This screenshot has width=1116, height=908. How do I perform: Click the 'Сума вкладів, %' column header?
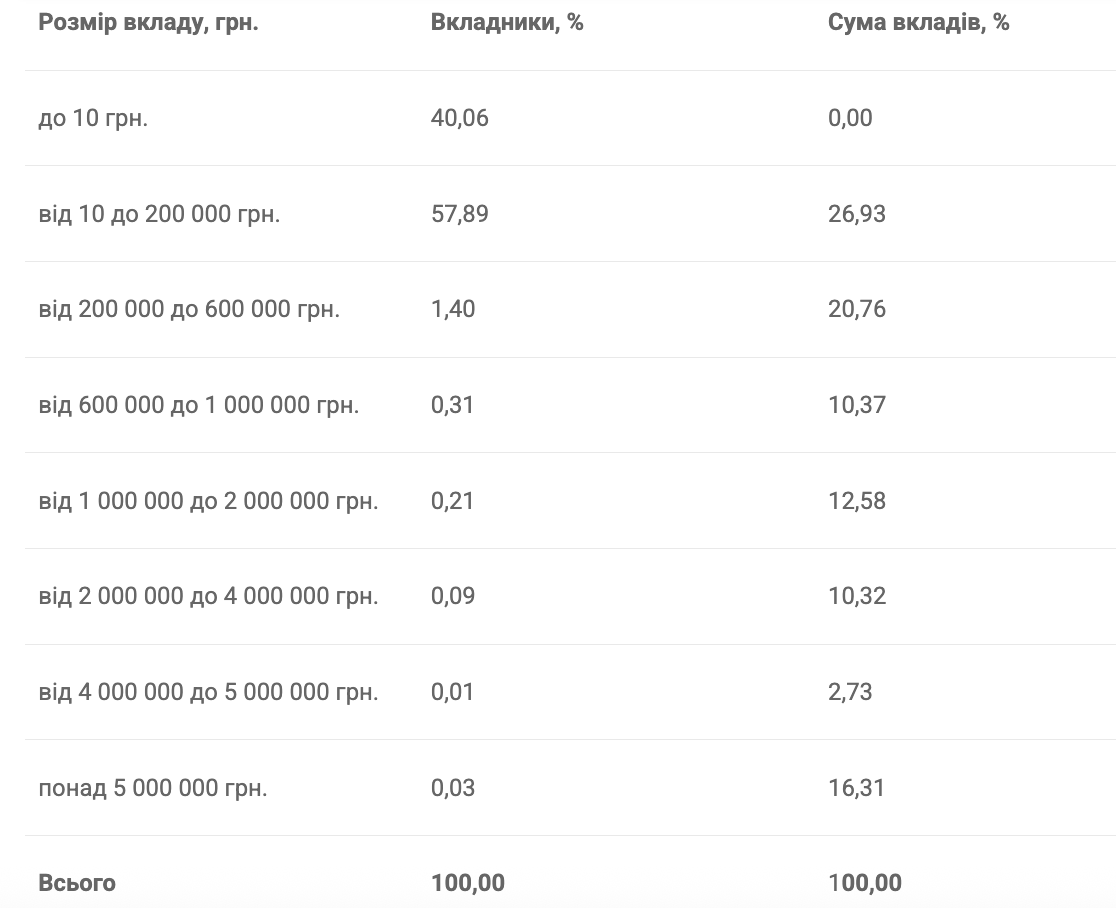(x=918, y=23)
